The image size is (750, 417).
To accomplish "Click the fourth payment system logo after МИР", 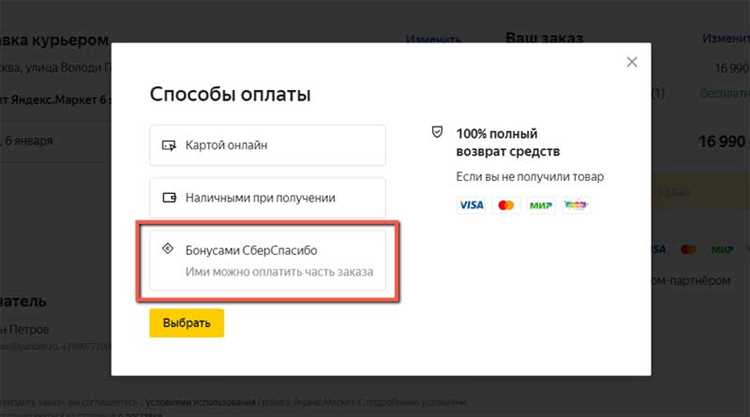I will pyautogui.click(x=575, y=205).
